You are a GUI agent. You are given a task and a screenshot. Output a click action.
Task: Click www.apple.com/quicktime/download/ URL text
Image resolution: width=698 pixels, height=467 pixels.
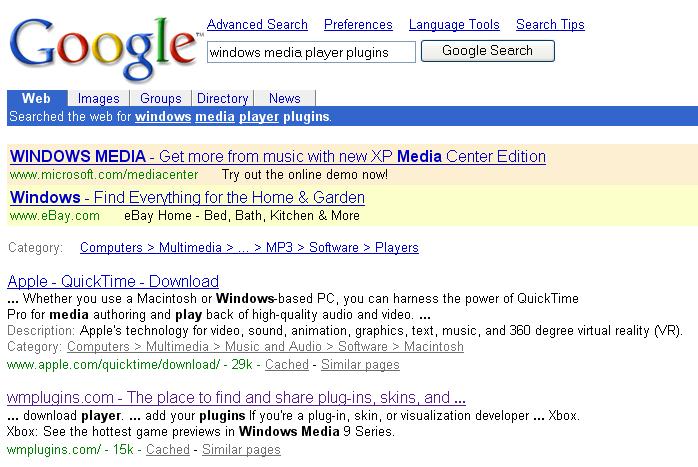[114, 365]
